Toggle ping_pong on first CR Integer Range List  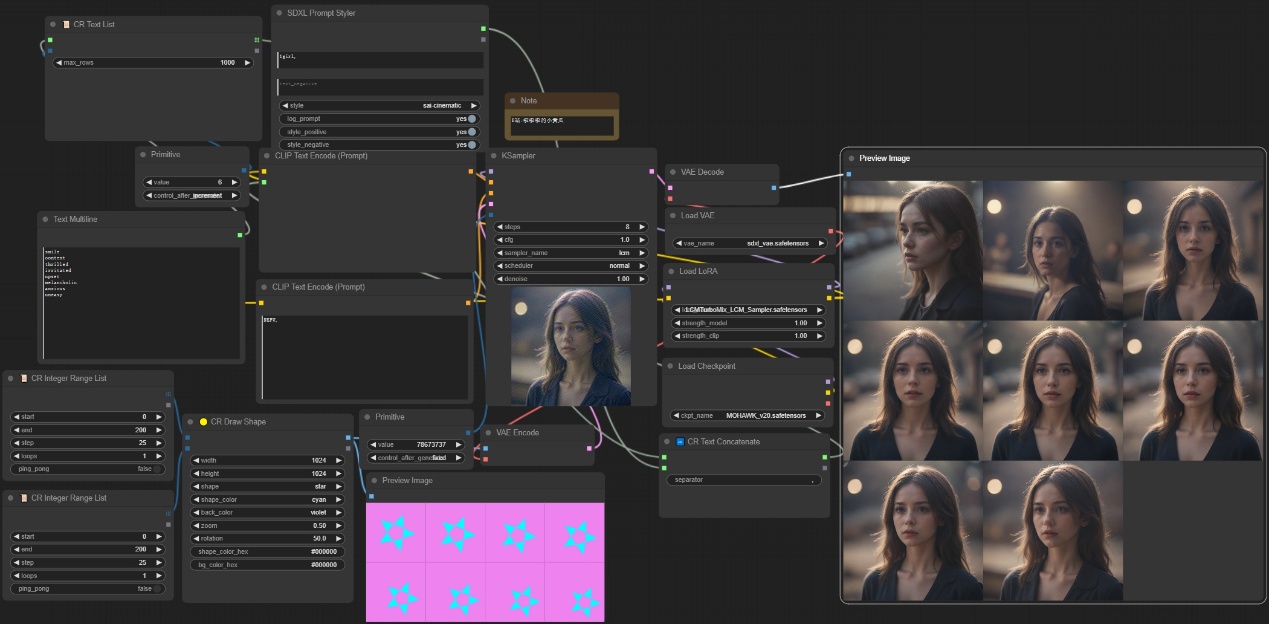click(x=88, y=468)
